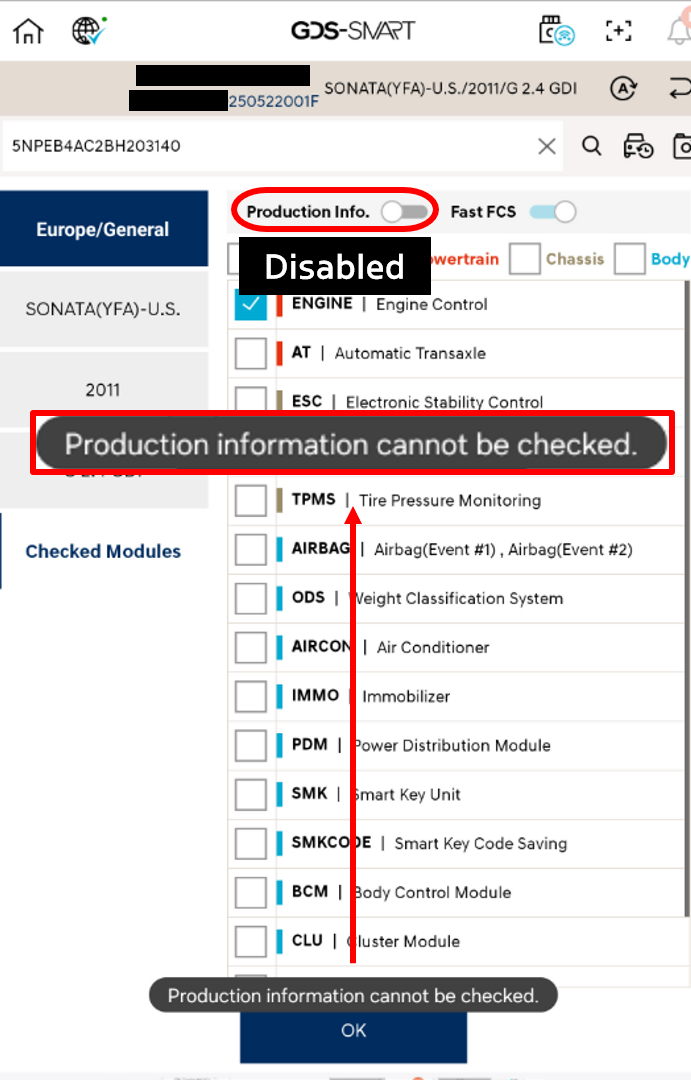The width and height of the screenshot is (691, 1080).
Task: Start a VIN search with the magnifier icon
Action: (591, 146)
